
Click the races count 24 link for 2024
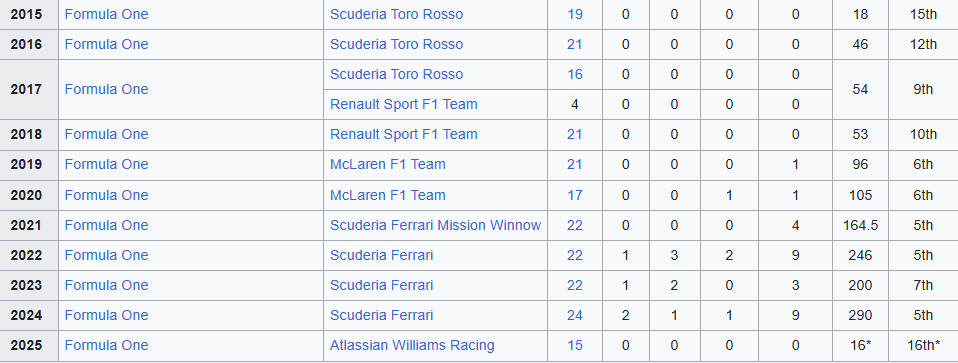pos(575,315)
